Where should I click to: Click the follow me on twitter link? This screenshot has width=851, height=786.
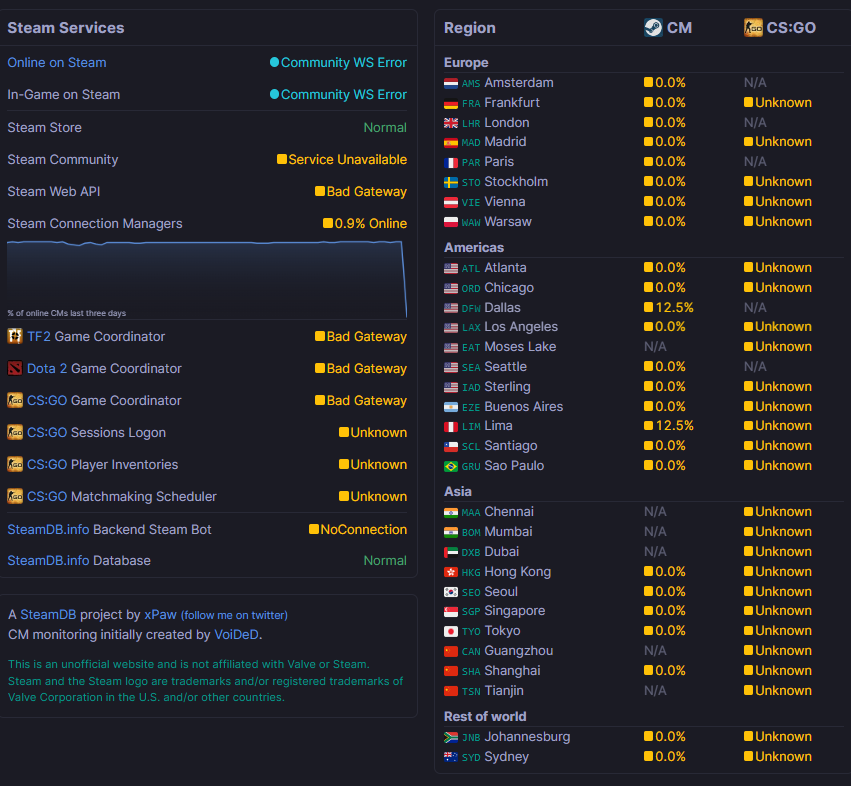(234, 615)
